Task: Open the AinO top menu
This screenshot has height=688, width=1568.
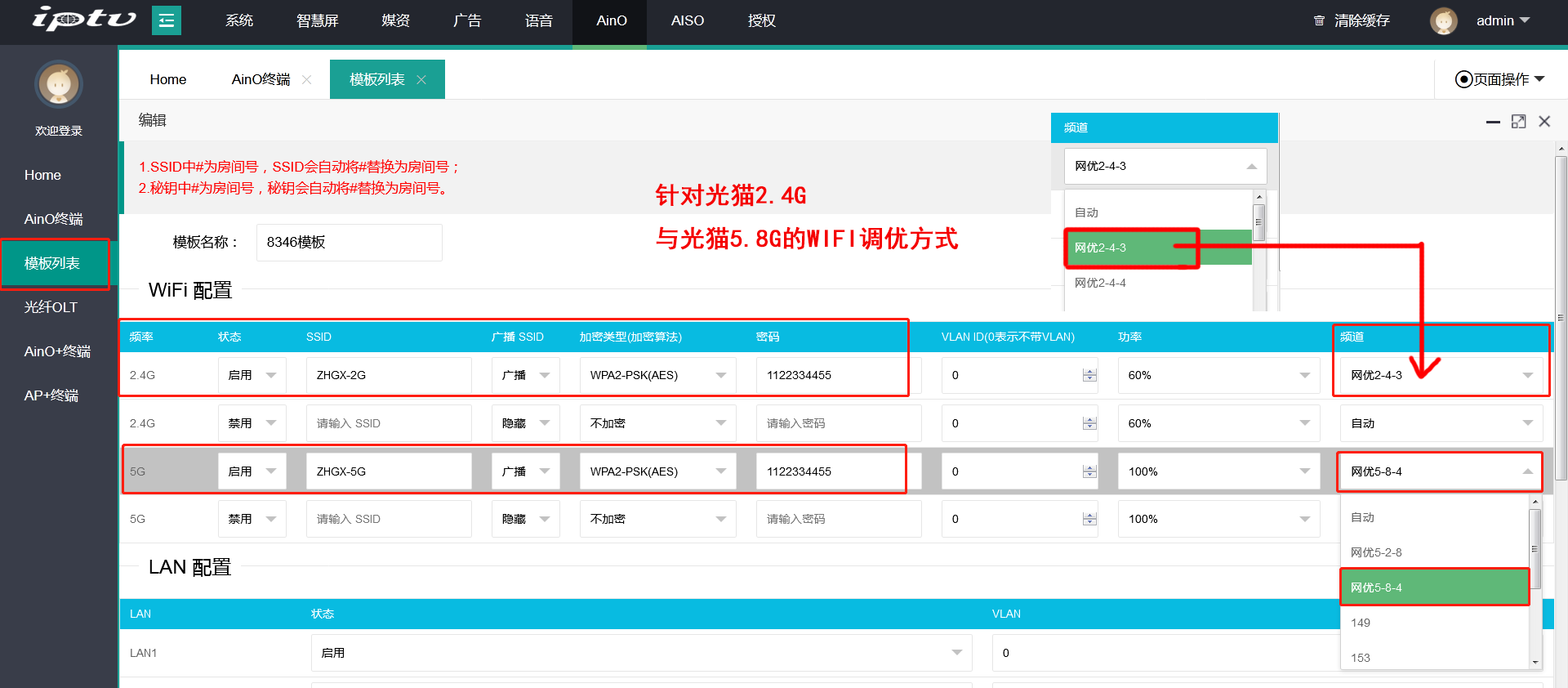Action: (x=611, y=20)
